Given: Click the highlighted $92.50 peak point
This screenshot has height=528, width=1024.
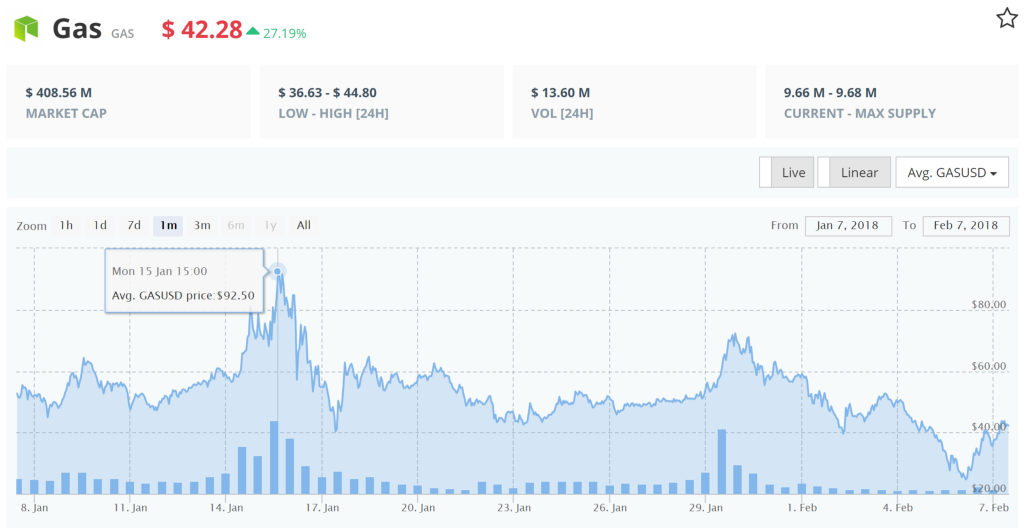Looking at the screenshot, I should (x=278, y=271).
